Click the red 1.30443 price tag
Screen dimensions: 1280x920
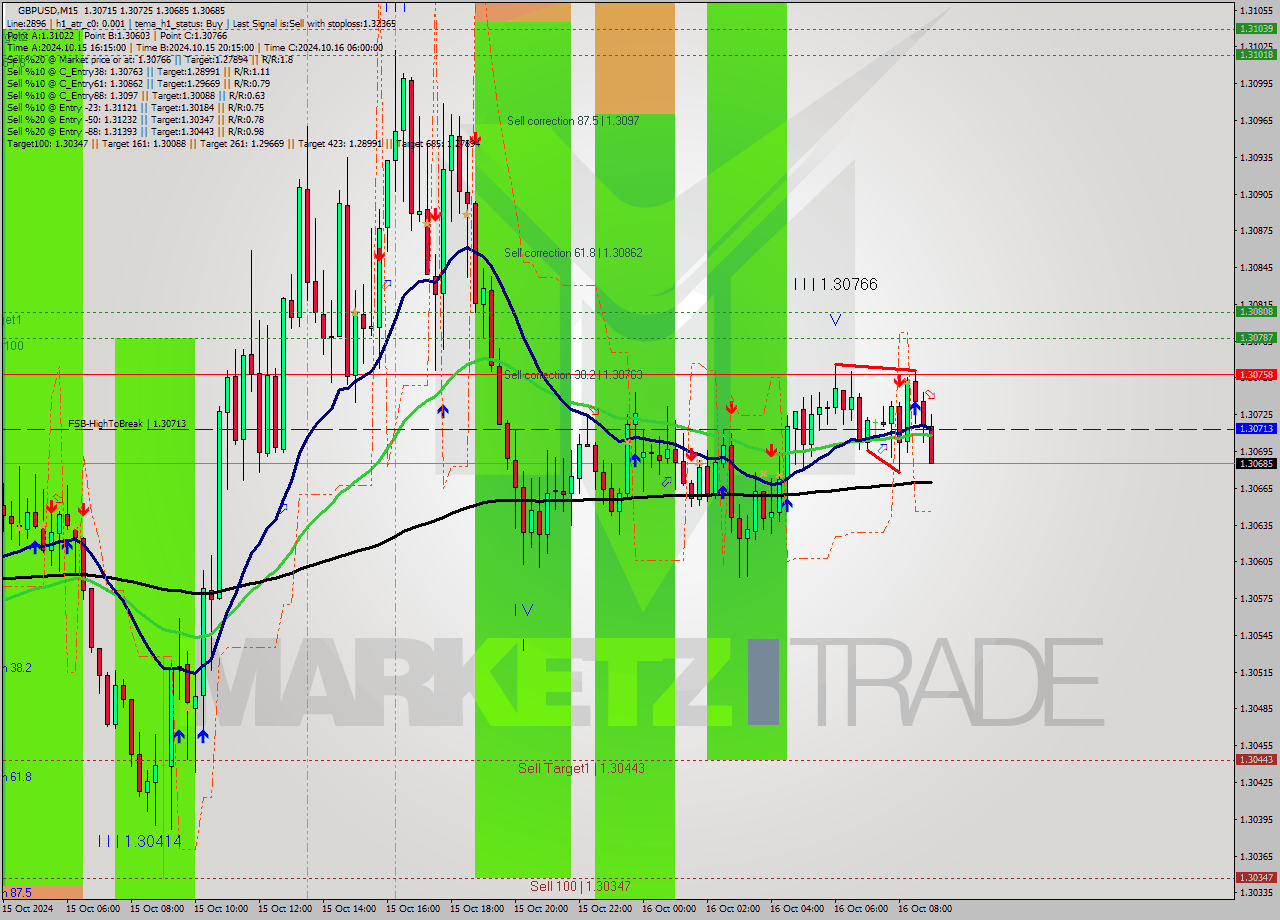[x=1255, y=759]
